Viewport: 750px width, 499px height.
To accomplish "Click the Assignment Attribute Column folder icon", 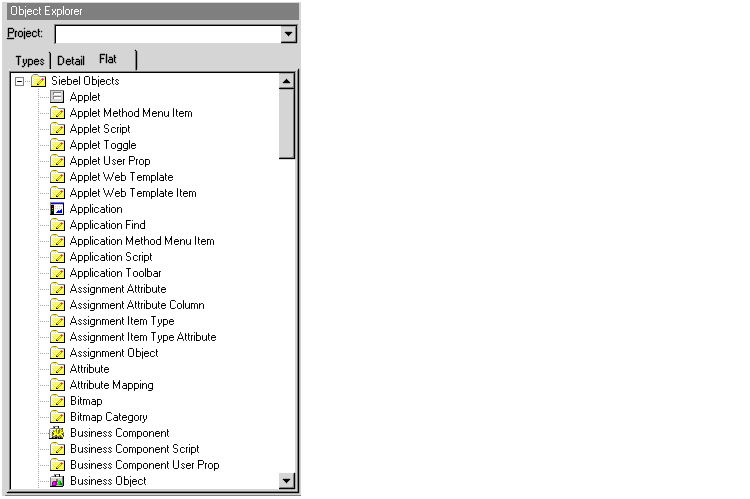I will coord(57,305).
